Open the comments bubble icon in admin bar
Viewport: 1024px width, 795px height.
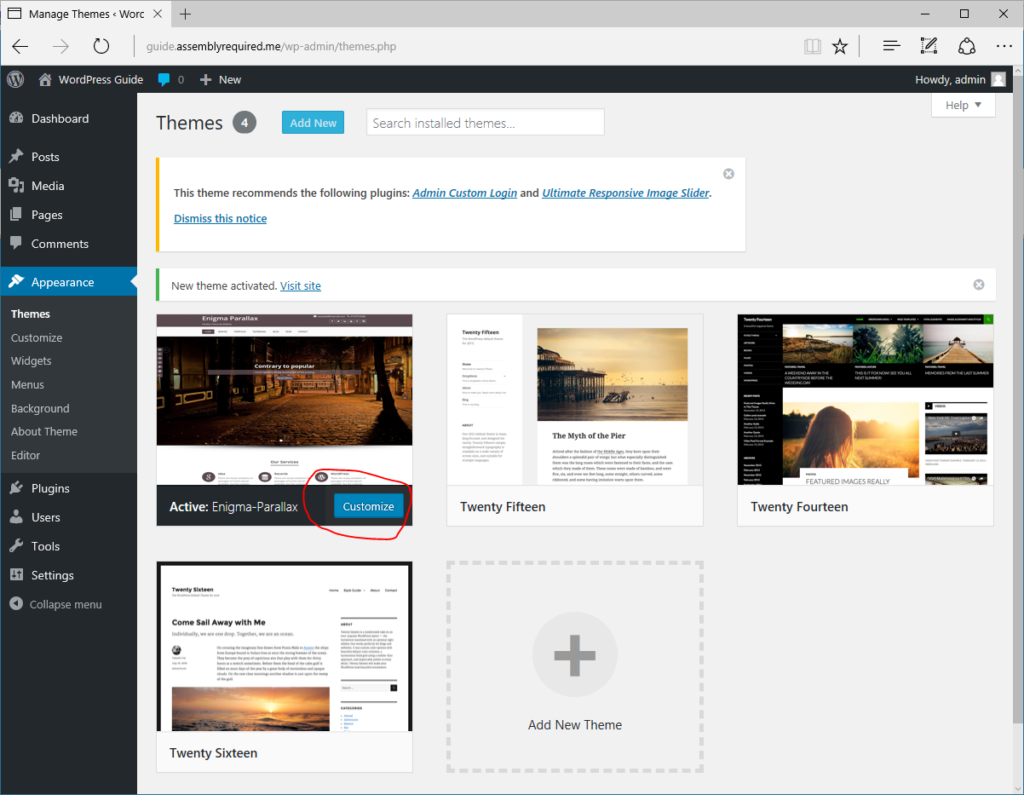pos(165,79)
